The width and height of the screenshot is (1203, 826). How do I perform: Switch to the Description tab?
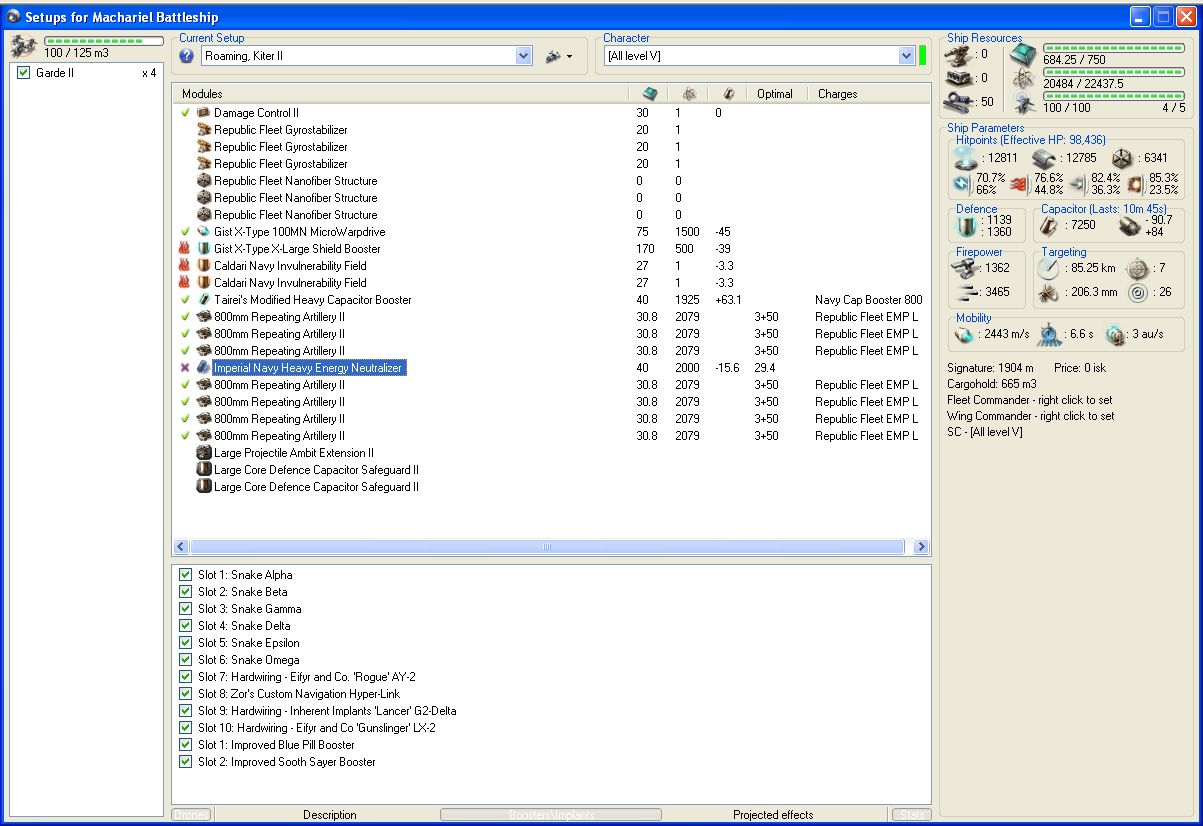329,815
